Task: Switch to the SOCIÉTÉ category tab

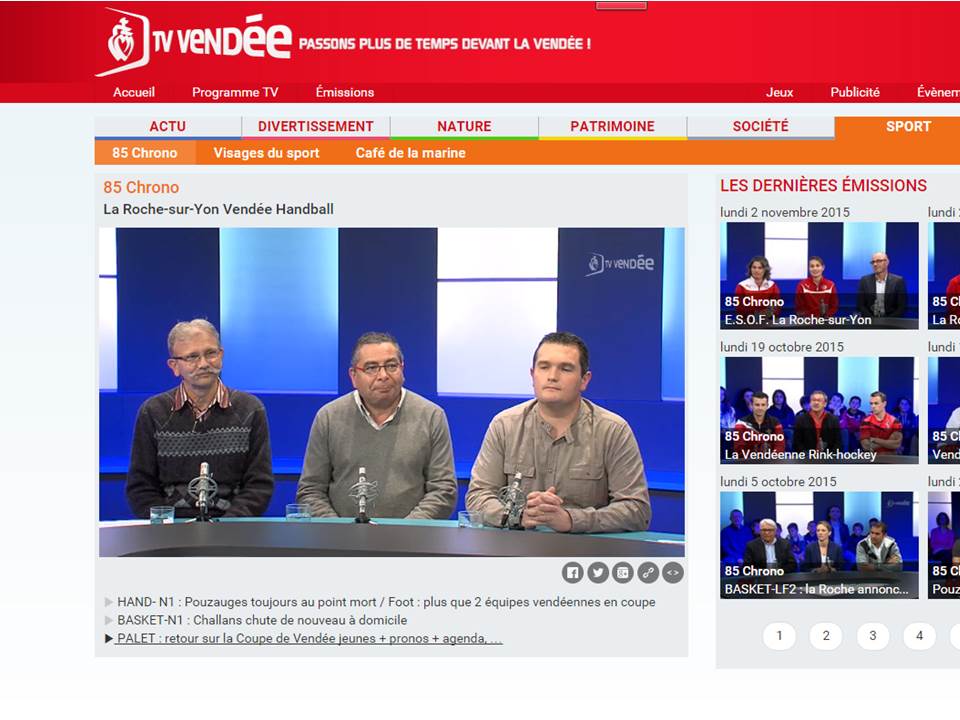Action: (760, 127)
